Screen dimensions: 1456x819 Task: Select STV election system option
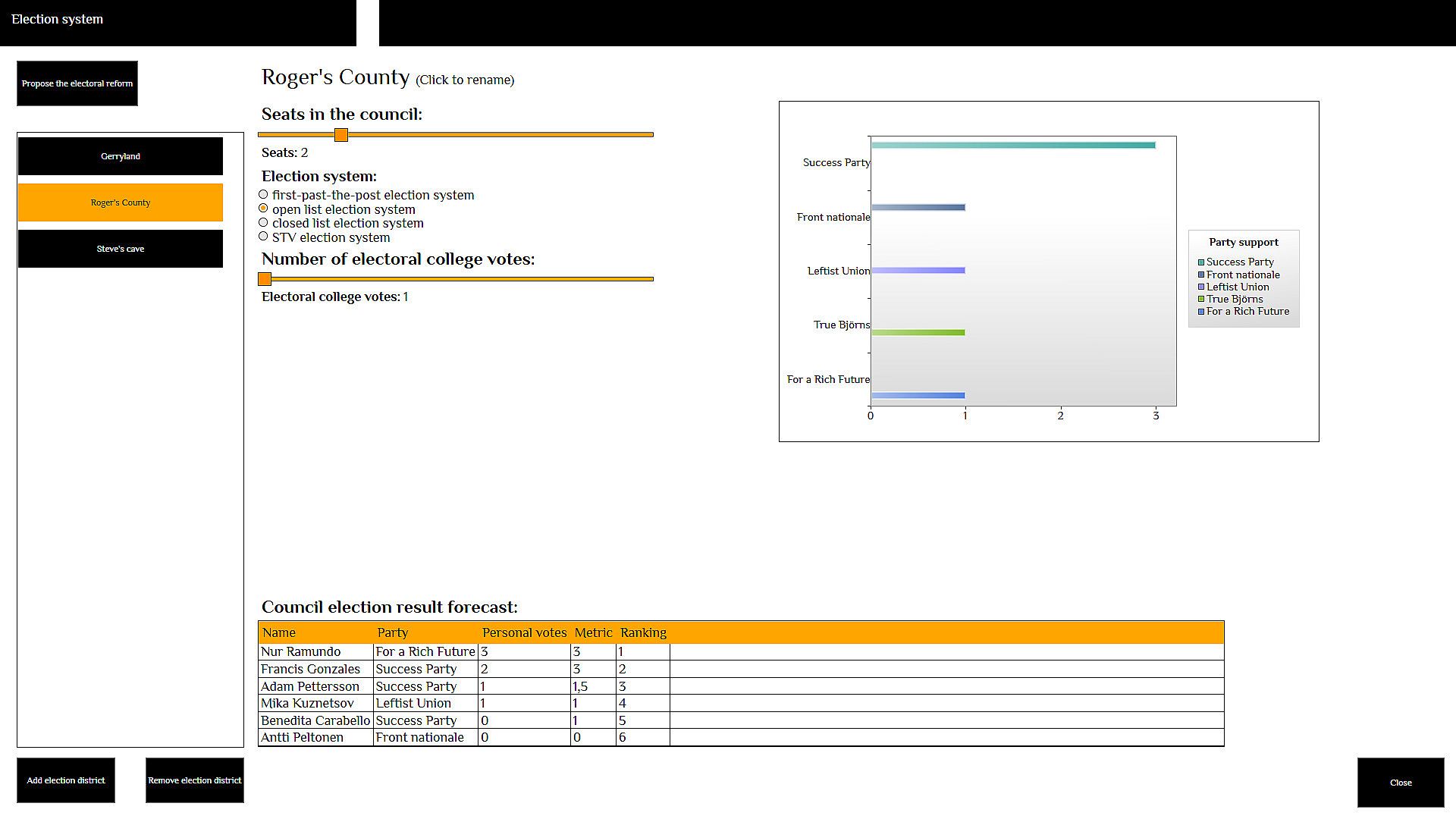263,237
